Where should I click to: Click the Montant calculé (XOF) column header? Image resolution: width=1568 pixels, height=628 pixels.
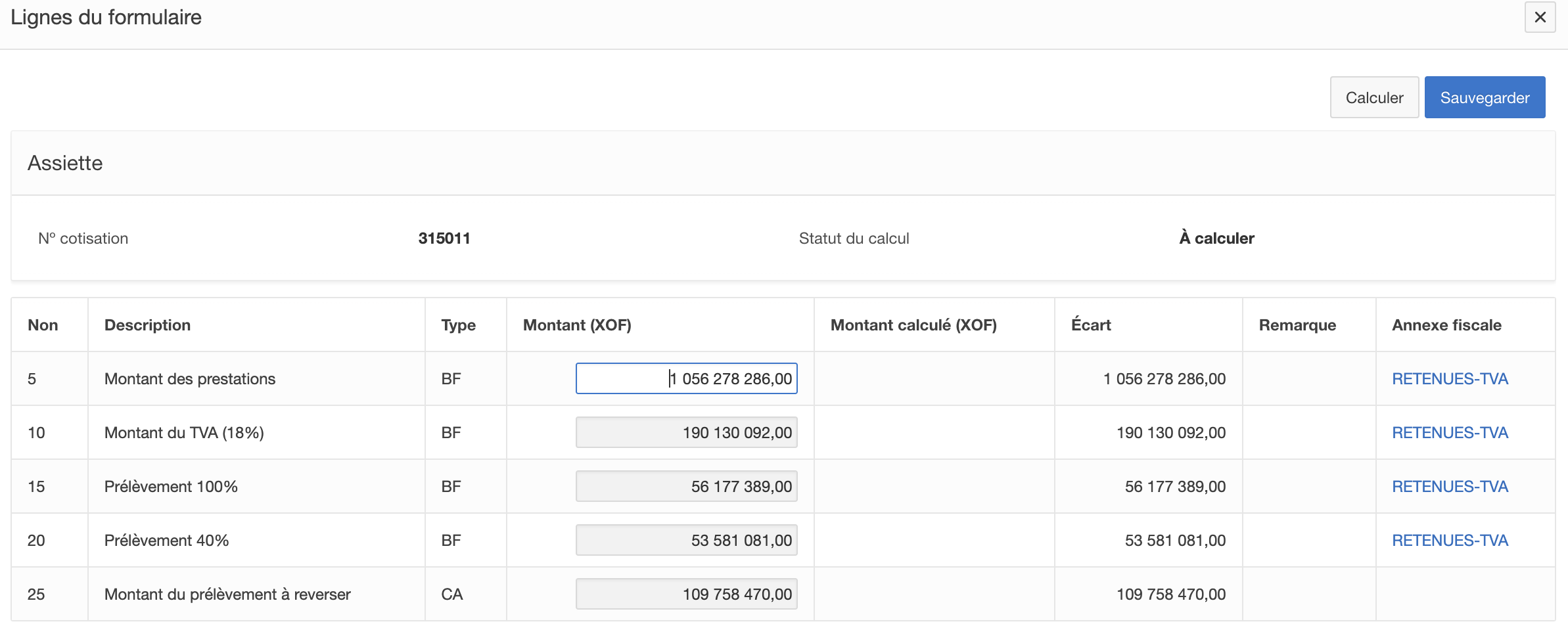point(913,325)
